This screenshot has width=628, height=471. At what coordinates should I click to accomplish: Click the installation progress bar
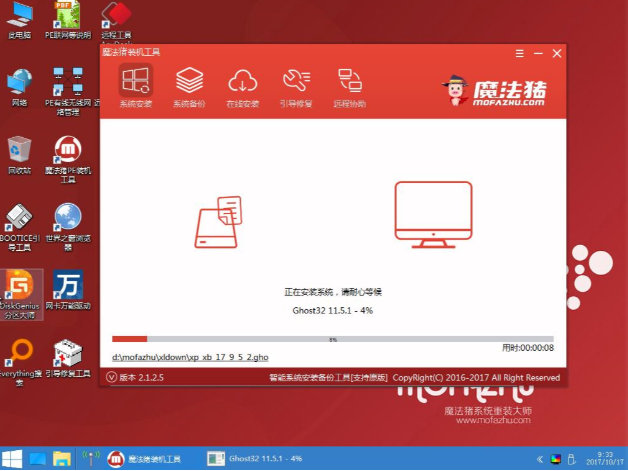click(333, 339)
